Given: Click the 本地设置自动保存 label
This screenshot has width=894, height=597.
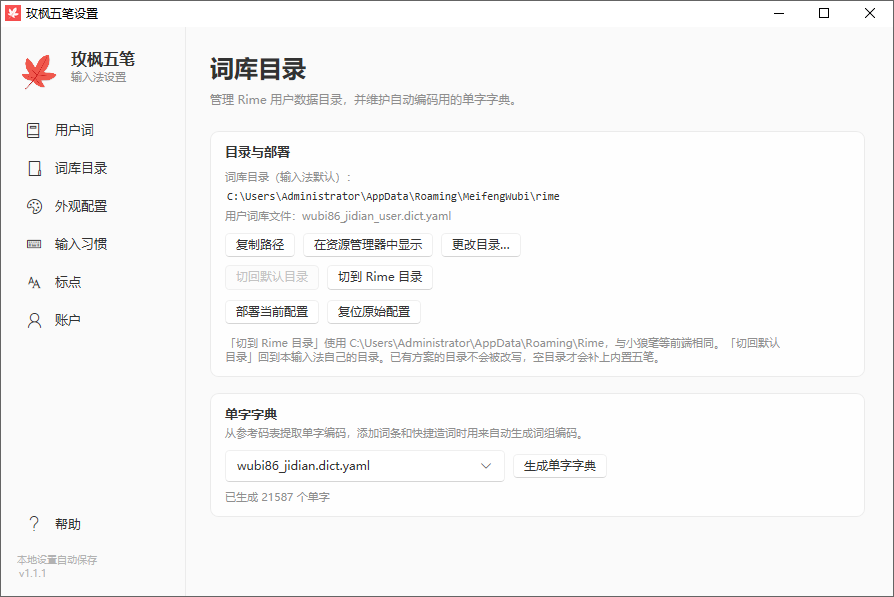Looking at the screenshot, I should [57, 560].
